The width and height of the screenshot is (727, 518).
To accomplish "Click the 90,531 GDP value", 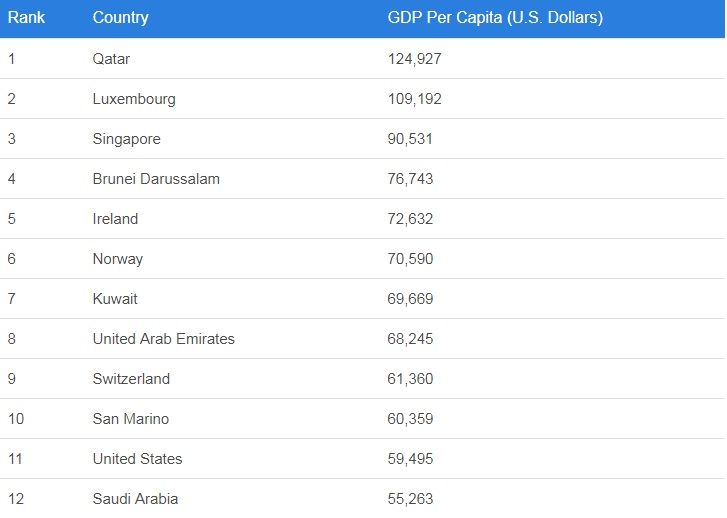I will (410, 139).
